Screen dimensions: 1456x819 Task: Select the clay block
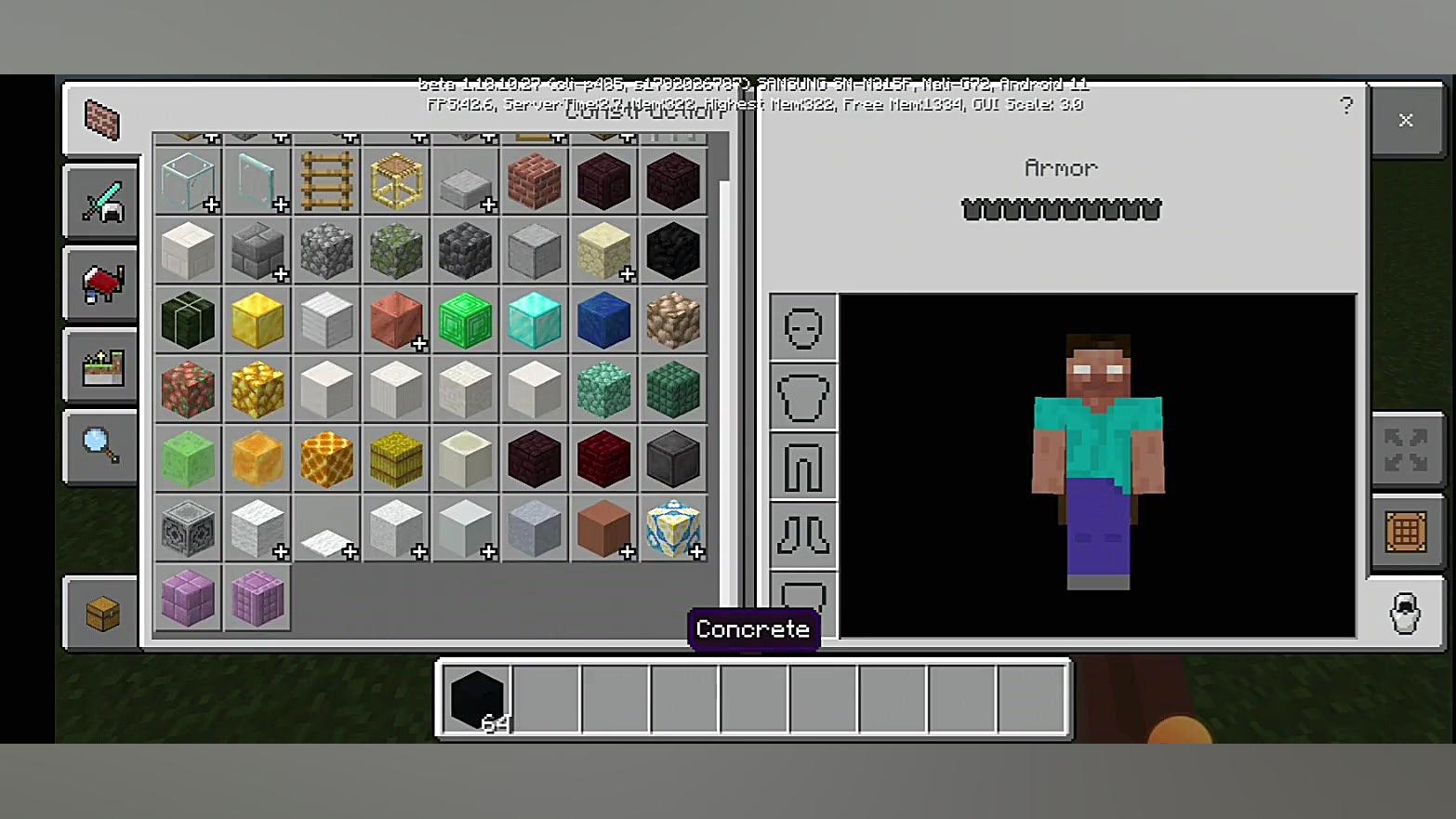click(535, 529)
